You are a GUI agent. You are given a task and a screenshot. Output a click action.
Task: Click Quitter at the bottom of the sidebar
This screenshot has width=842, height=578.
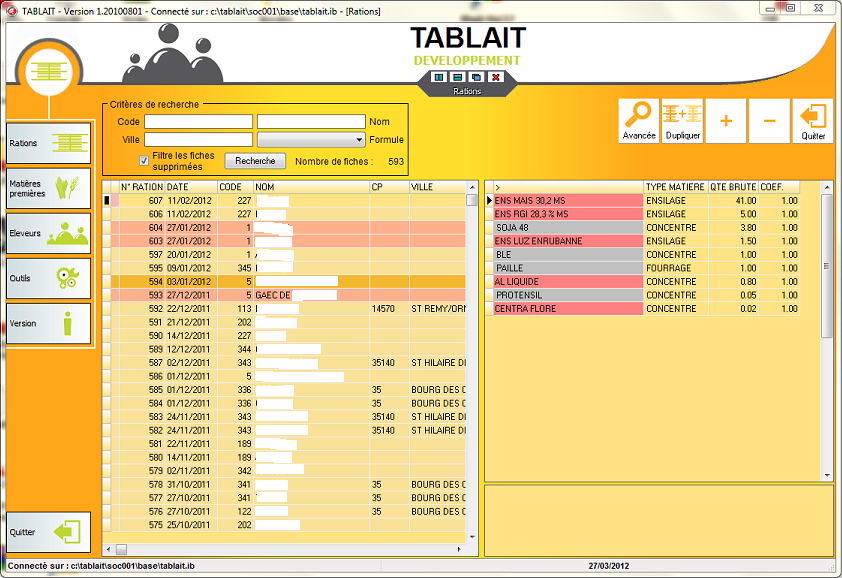click(49, 532)
